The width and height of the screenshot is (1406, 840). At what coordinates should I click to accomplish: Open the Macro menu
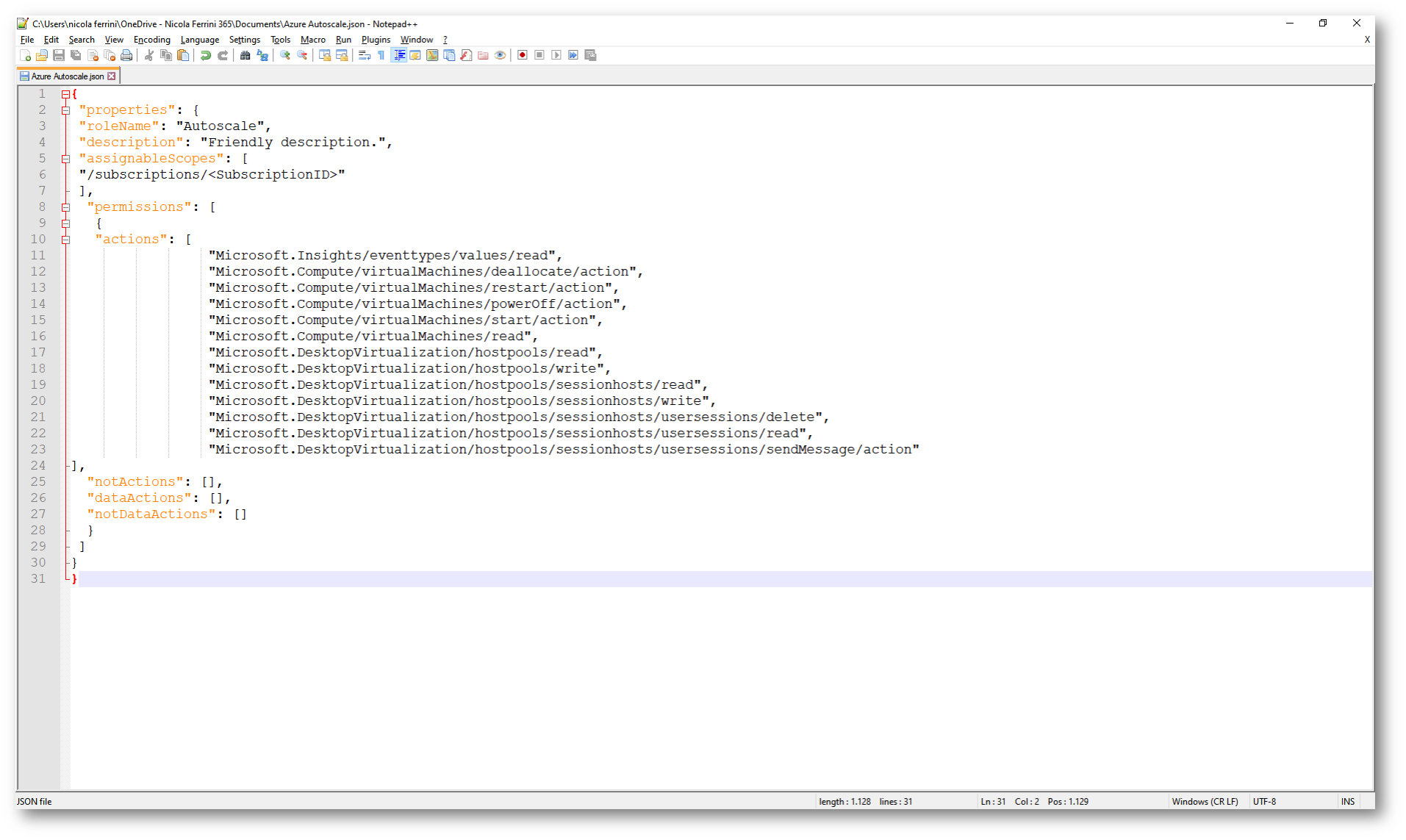coord(313,40)
